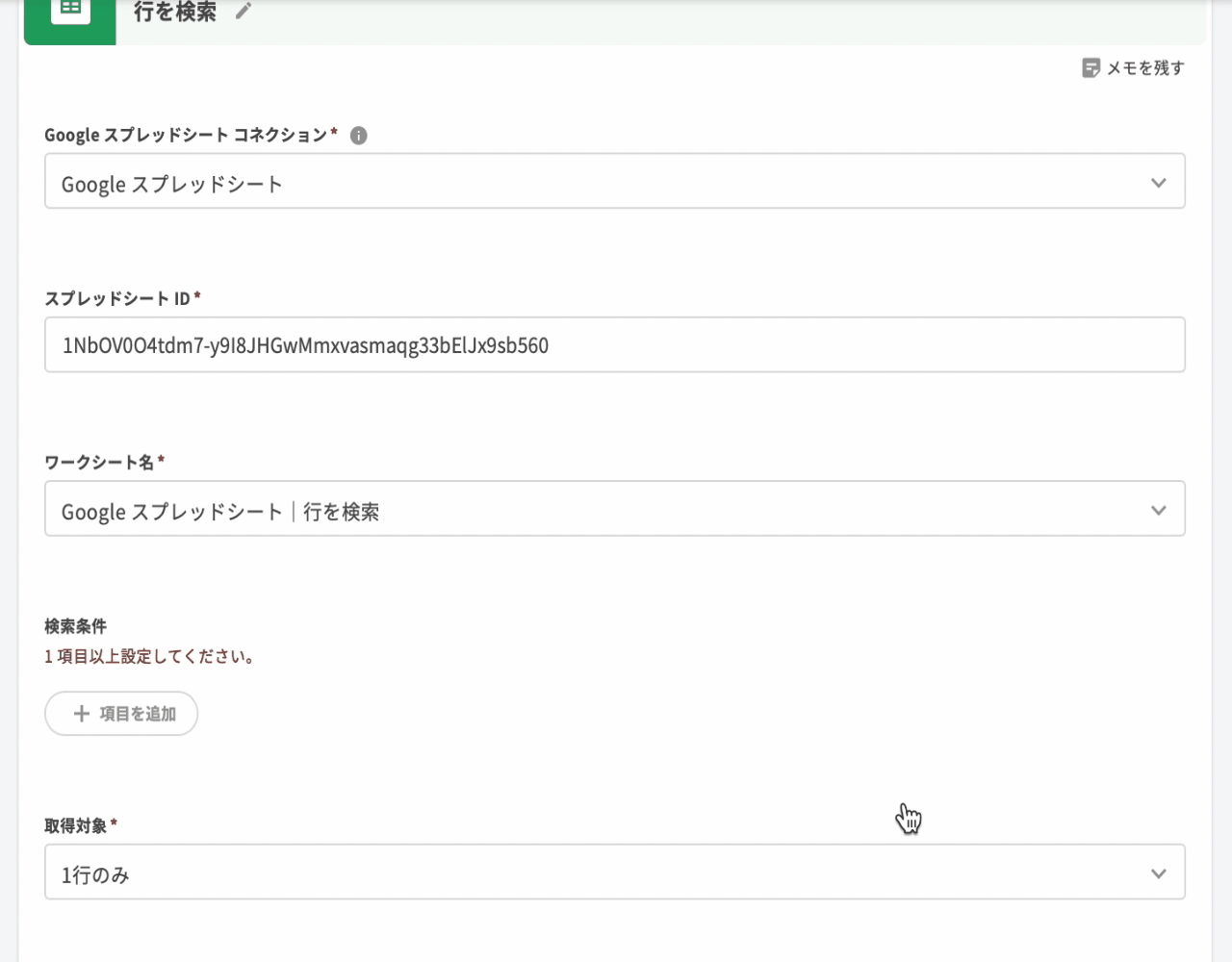Click the green Google Sheets step icon

pos(70,12)
